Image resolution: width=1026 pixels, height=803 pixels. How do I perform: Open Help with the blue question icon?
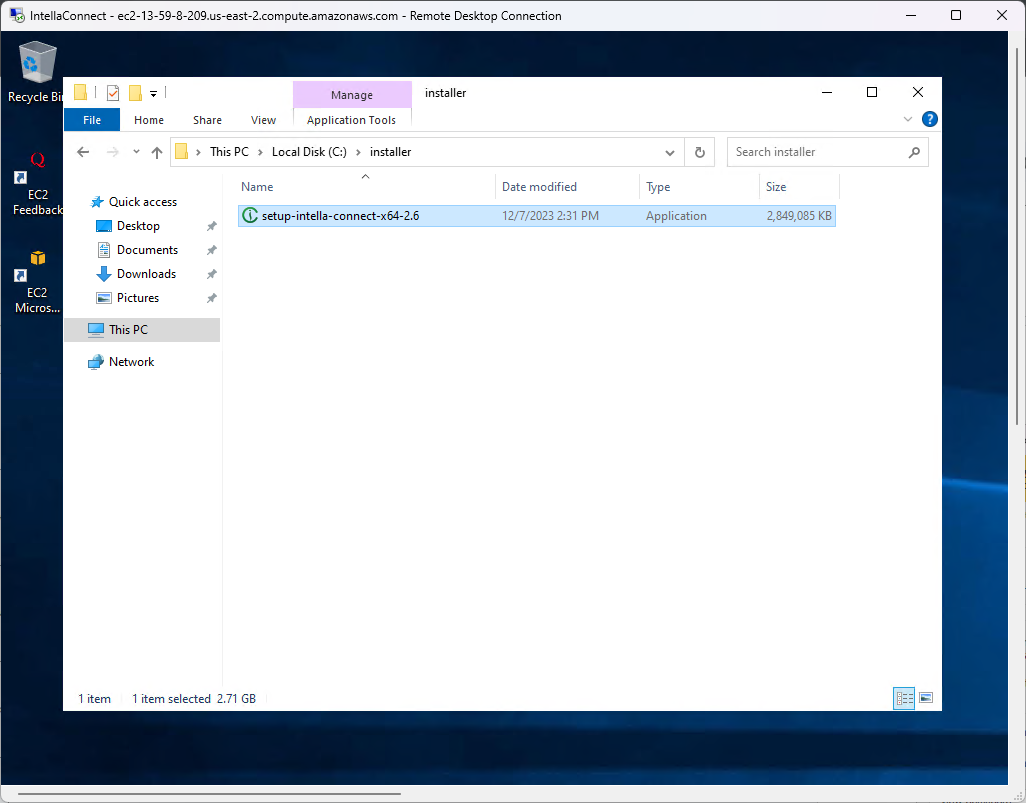[929, 119]
